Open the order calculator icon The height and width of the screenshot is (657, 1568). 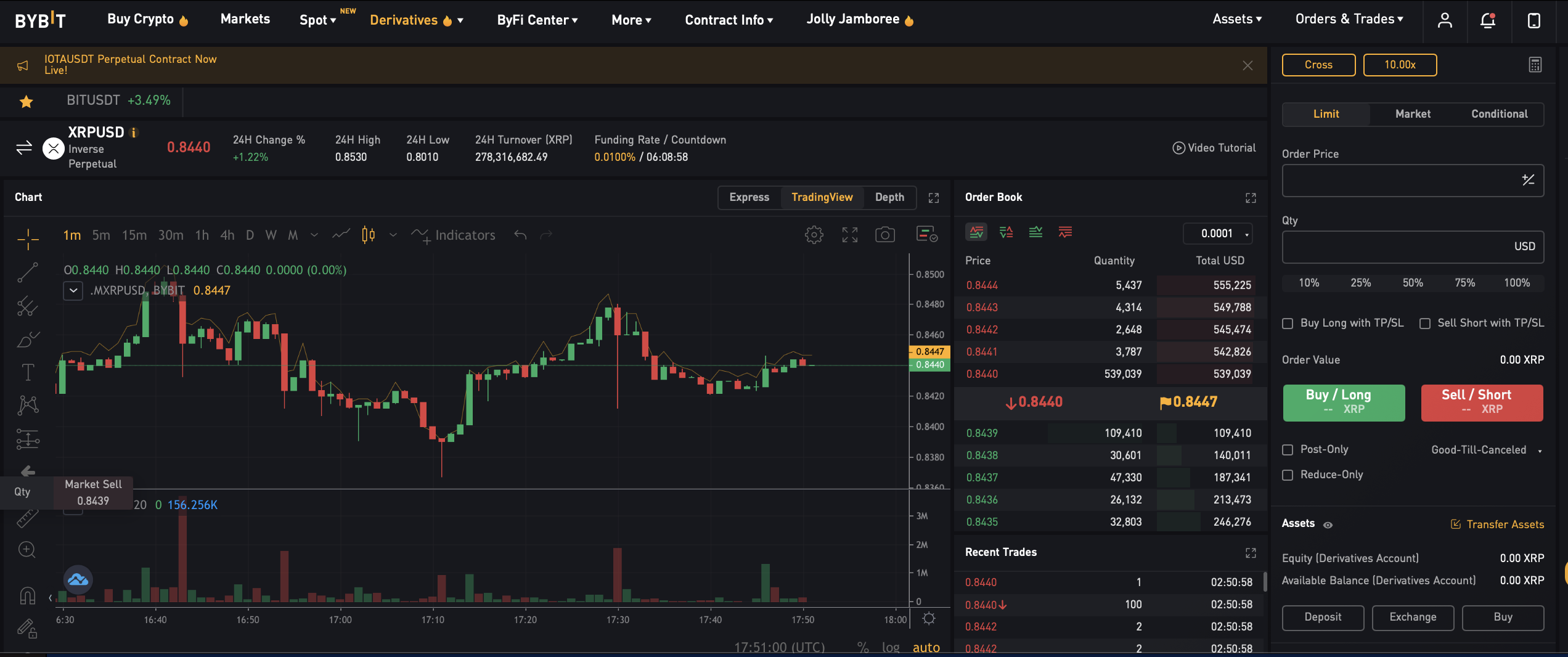tap(1535, 65)
